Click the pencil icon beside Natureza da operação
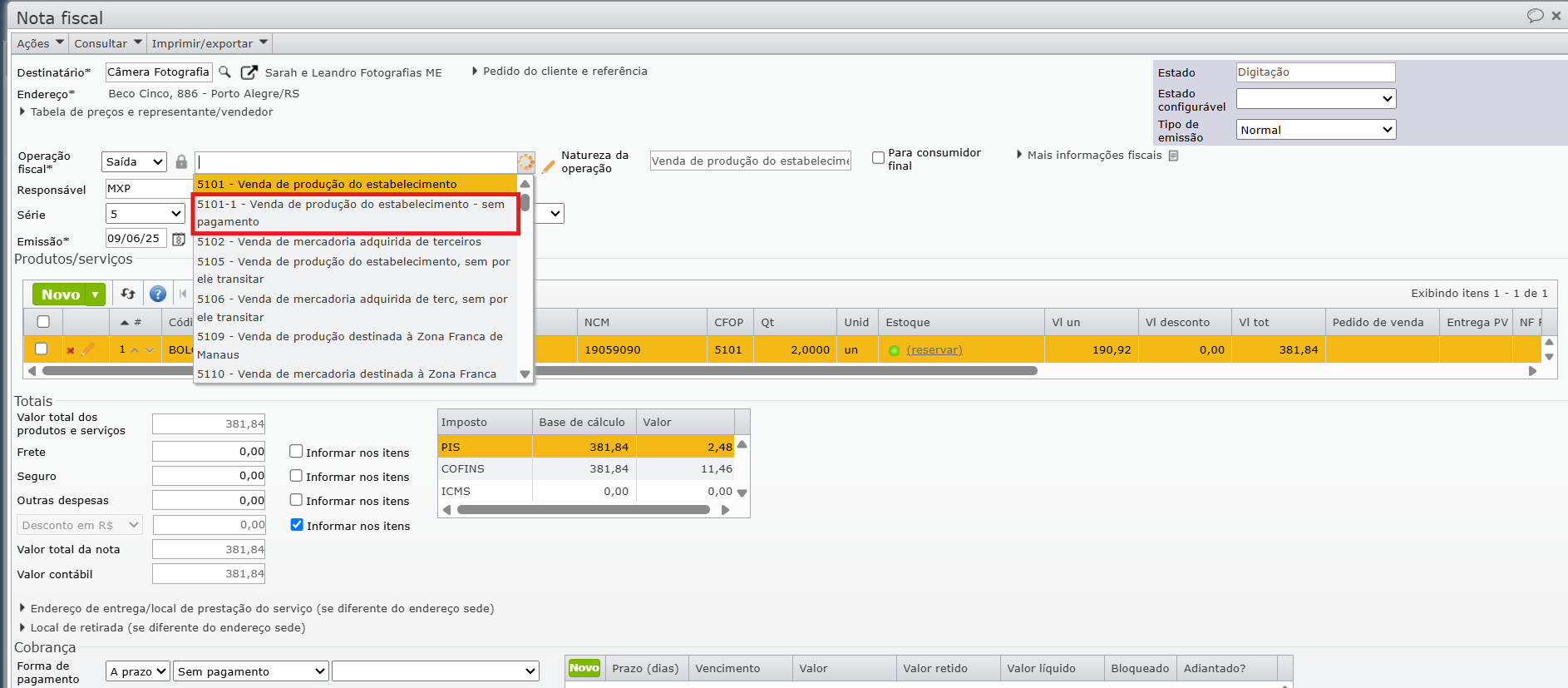1568x688 pixels. tap(548, 166)
